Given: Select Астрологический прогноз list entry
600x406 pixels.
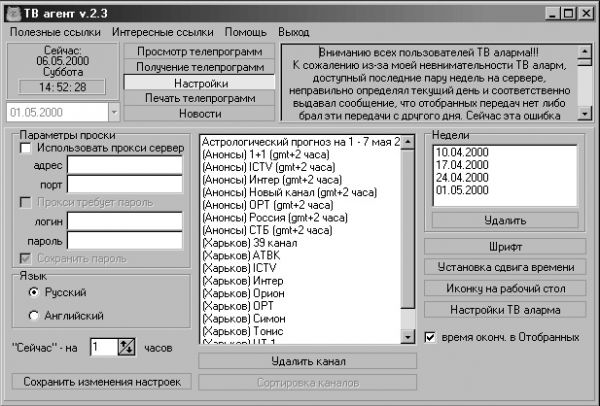Looking at the screenshot, I should point(301,142).
